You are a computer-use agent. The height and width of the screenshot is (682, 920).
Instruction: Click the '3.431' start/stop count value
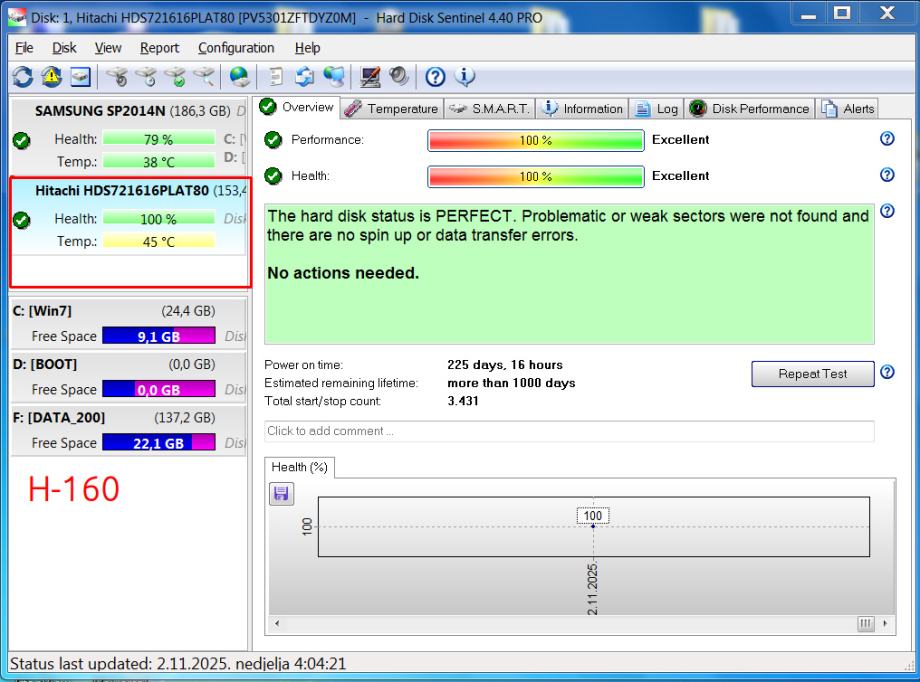tap(463, 401)
